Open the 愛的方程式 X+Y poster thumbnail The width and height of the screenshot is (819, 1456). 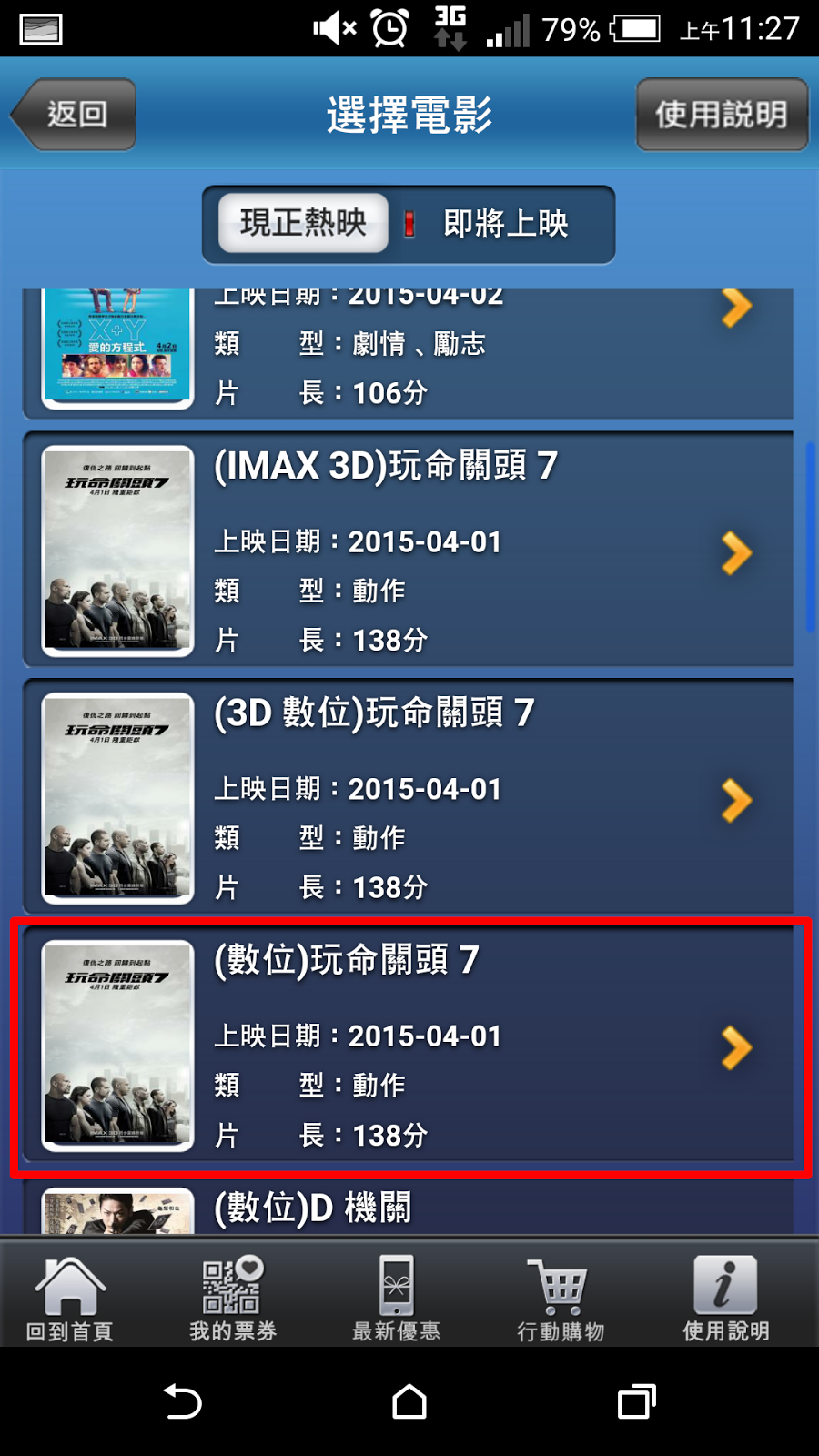pyautogui.click(x=117, y=346)
